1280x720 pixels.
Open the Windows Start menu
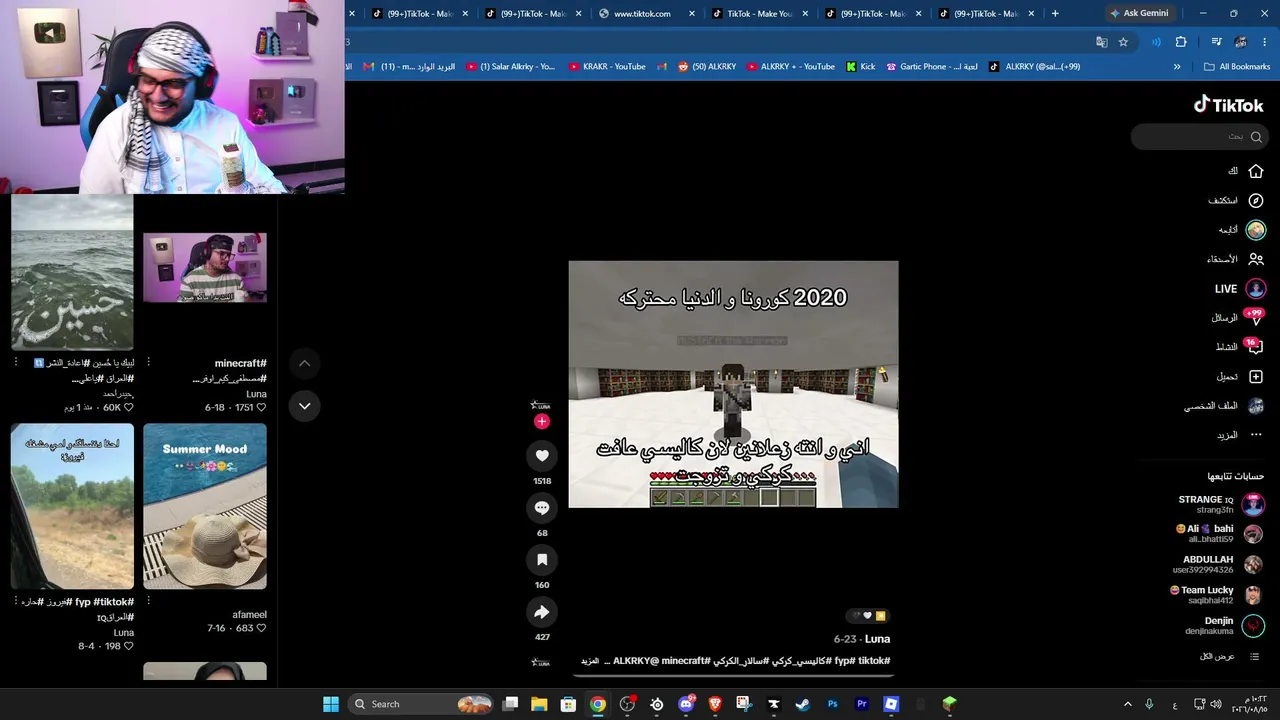click(330, 704)
